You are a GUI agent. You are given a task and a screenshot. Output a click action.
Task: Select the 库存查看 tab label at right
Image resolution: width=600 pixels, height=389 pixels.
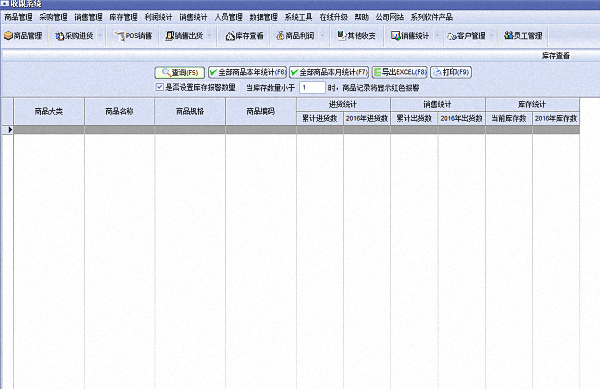click(556, 56)
